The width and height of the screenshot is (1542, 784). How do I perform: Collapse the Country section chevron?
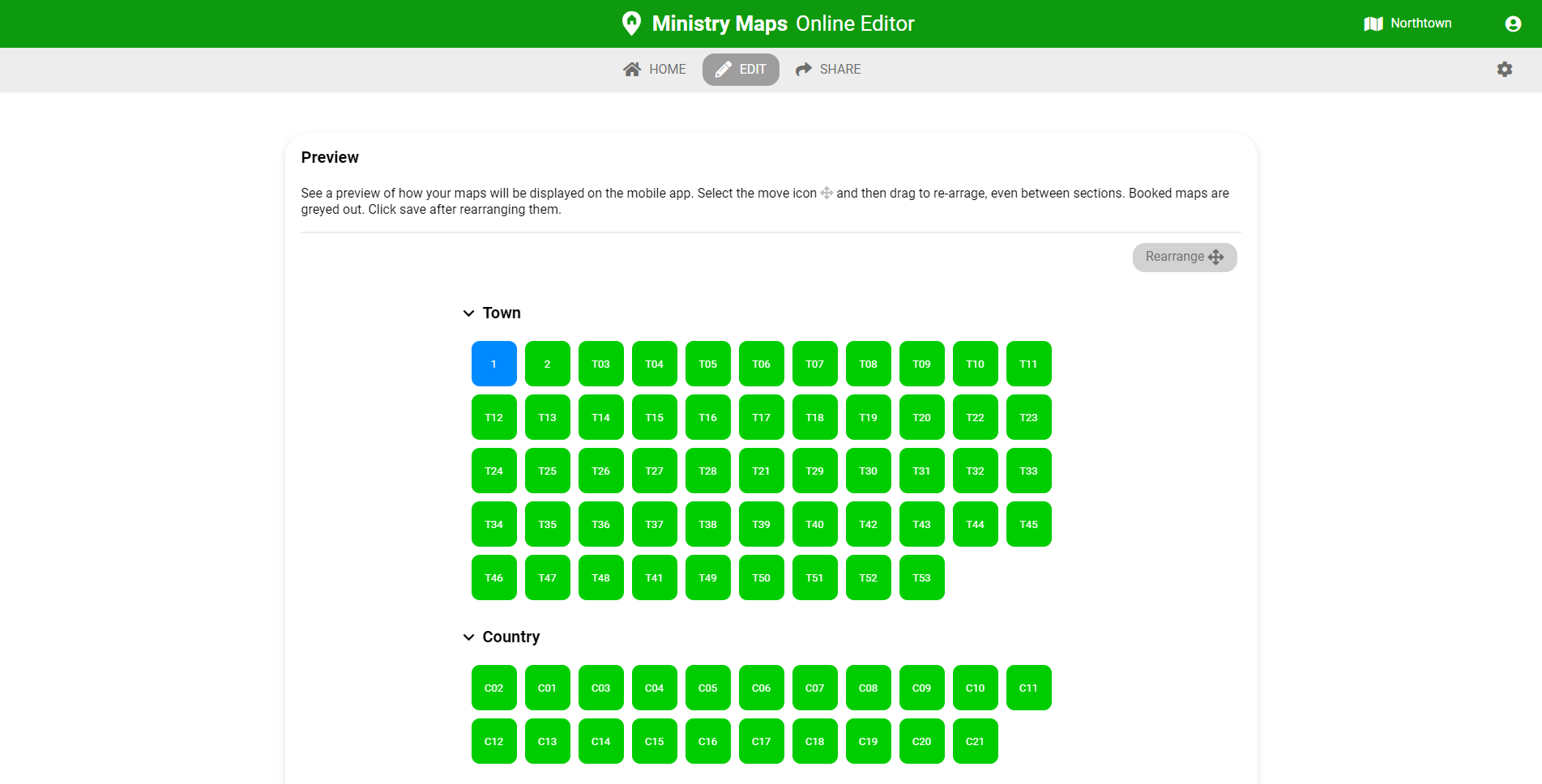pyautogui.click(x=468, y=637)
